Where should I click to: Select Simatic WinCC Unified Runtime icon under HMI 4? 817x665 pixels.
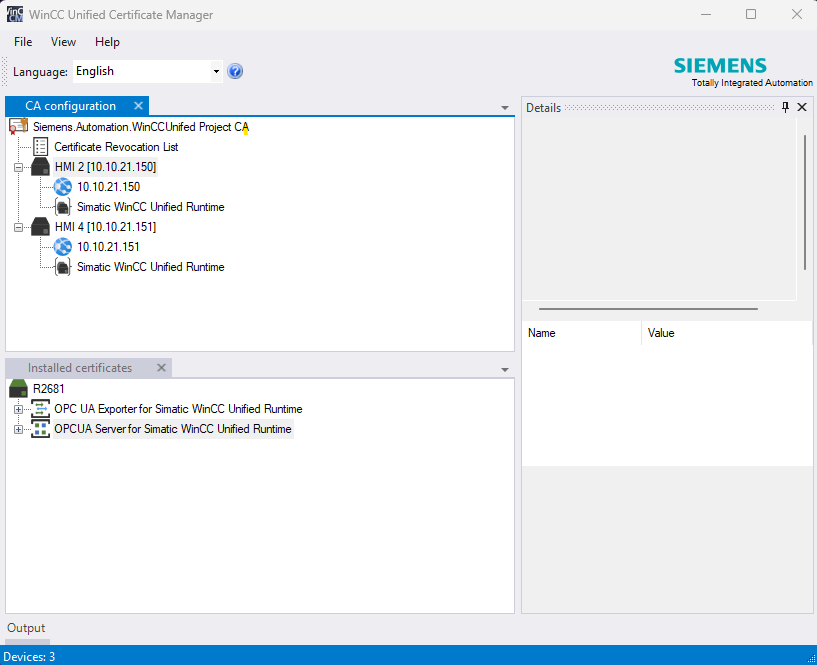pos(63,267)
